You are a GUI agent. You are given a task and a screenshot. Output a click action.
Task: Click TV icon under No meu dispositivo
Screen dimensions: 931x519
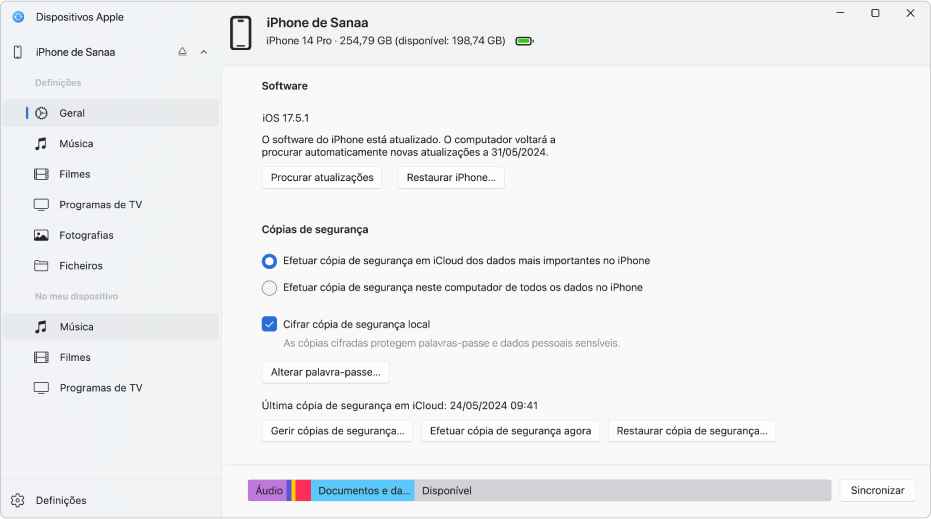click(x=41, y=388)
